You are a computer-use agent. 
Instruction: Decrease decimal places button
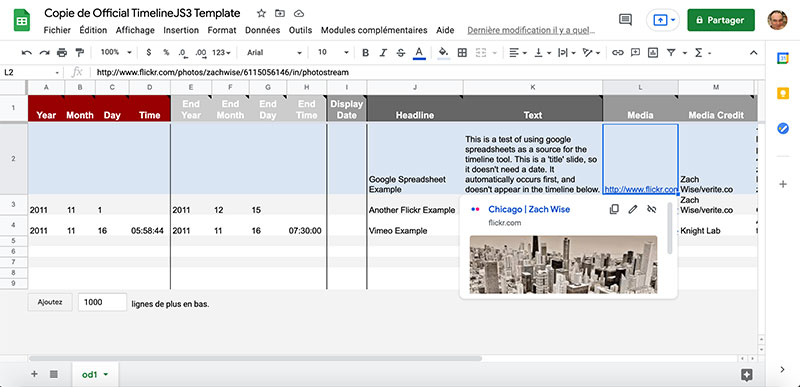pyautogui.click(x=183, y=53)
